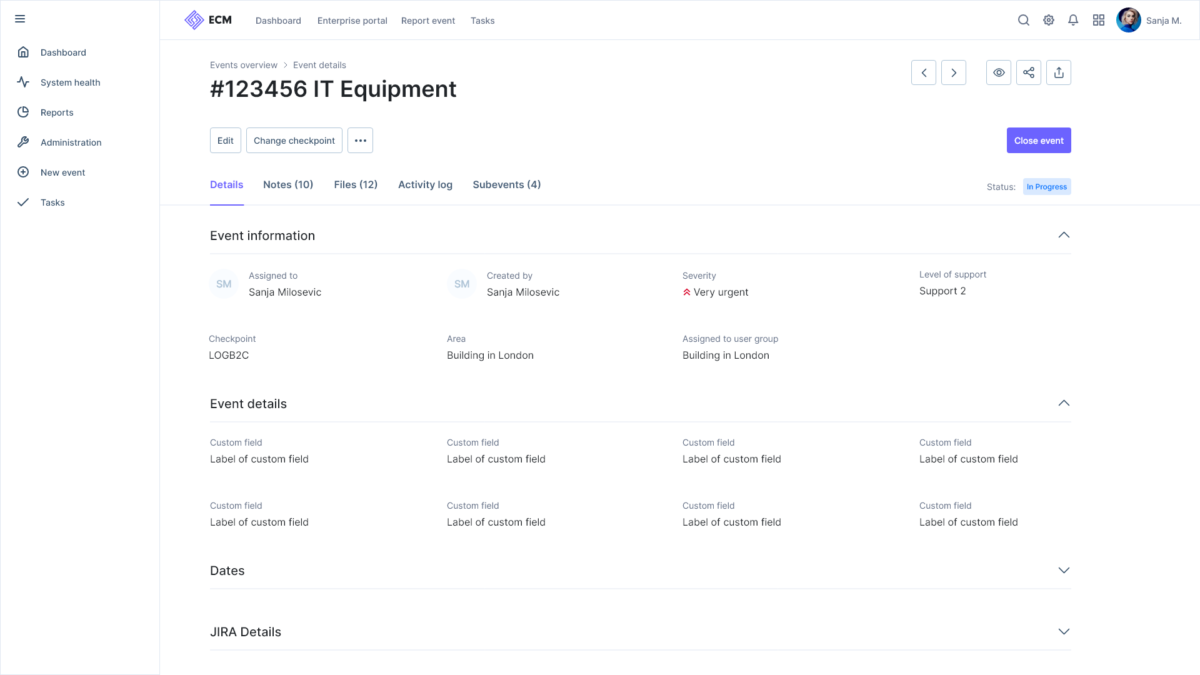Open the app grid icon near the avatar
Screen dimensions: 1200x675
1098,20
